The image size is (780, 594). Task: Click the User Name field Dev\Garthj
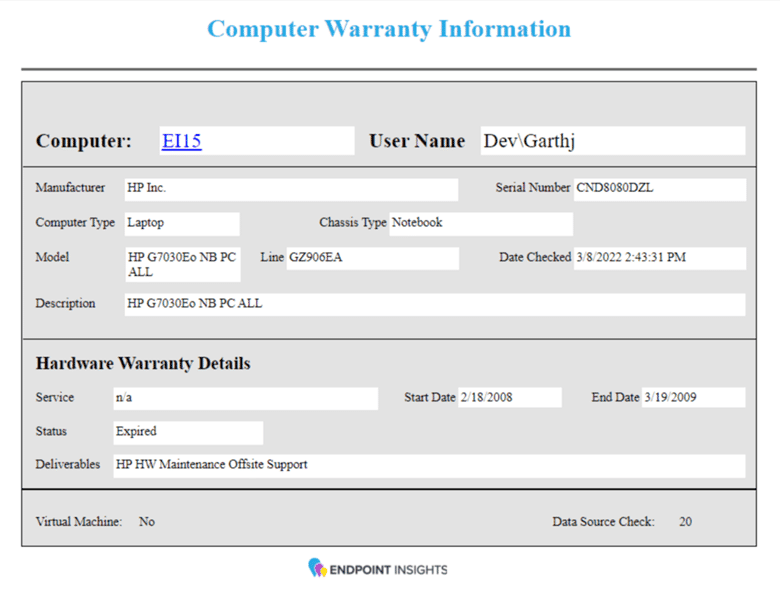coord(611,141)
